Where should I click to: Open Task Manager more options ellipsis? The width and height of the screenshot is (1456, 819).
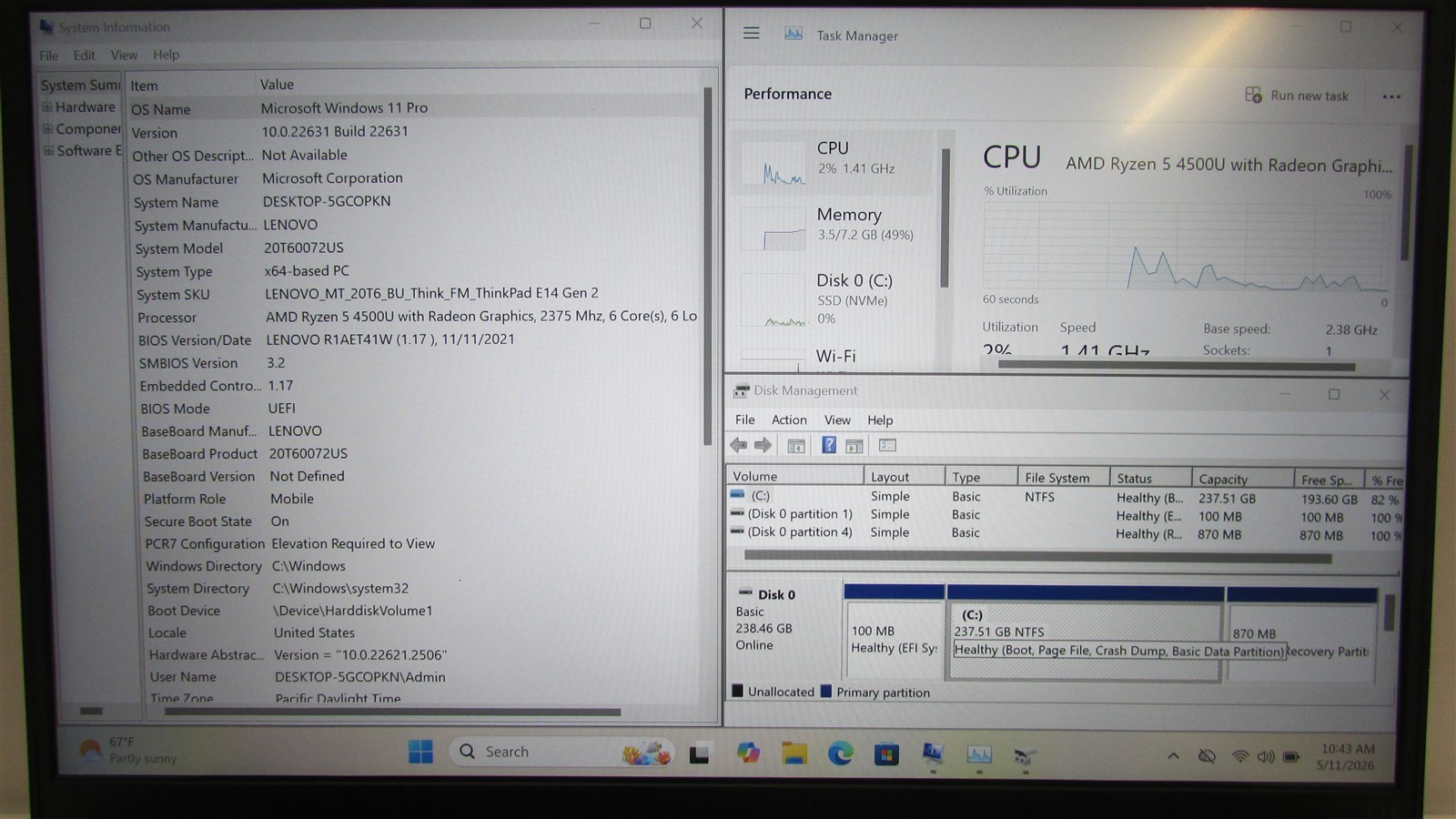(x=1391, y=96)
